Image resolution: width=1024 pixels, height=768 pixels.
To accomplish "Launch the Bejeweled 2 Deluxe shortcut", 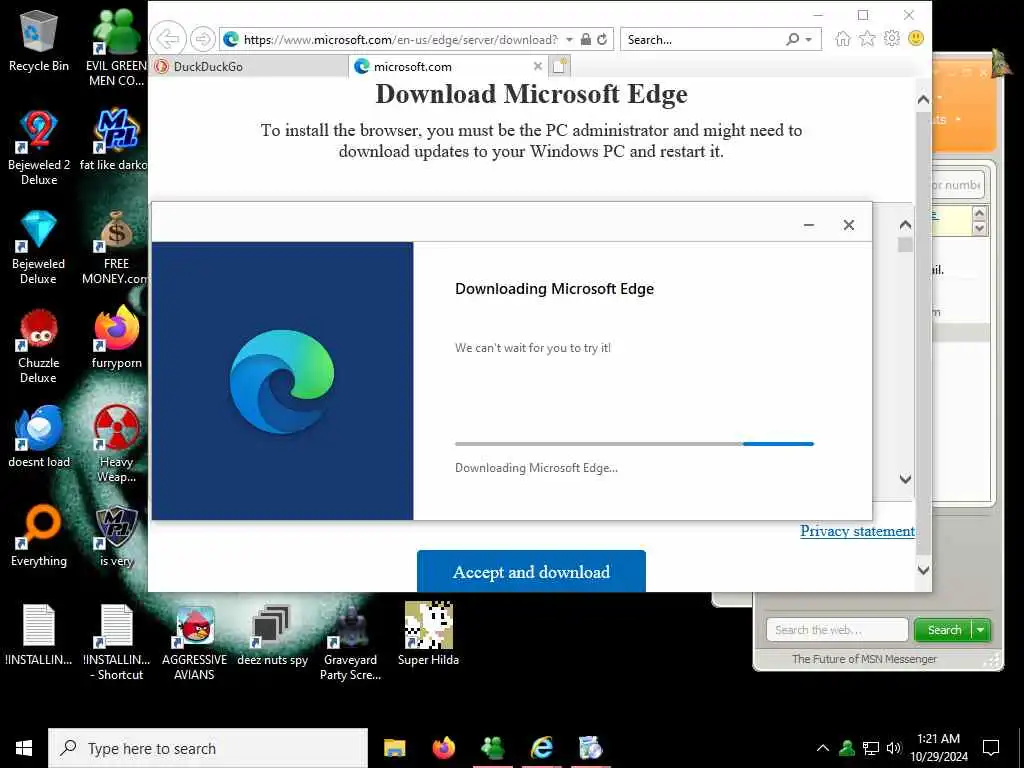I will click(x=39, y=147).
